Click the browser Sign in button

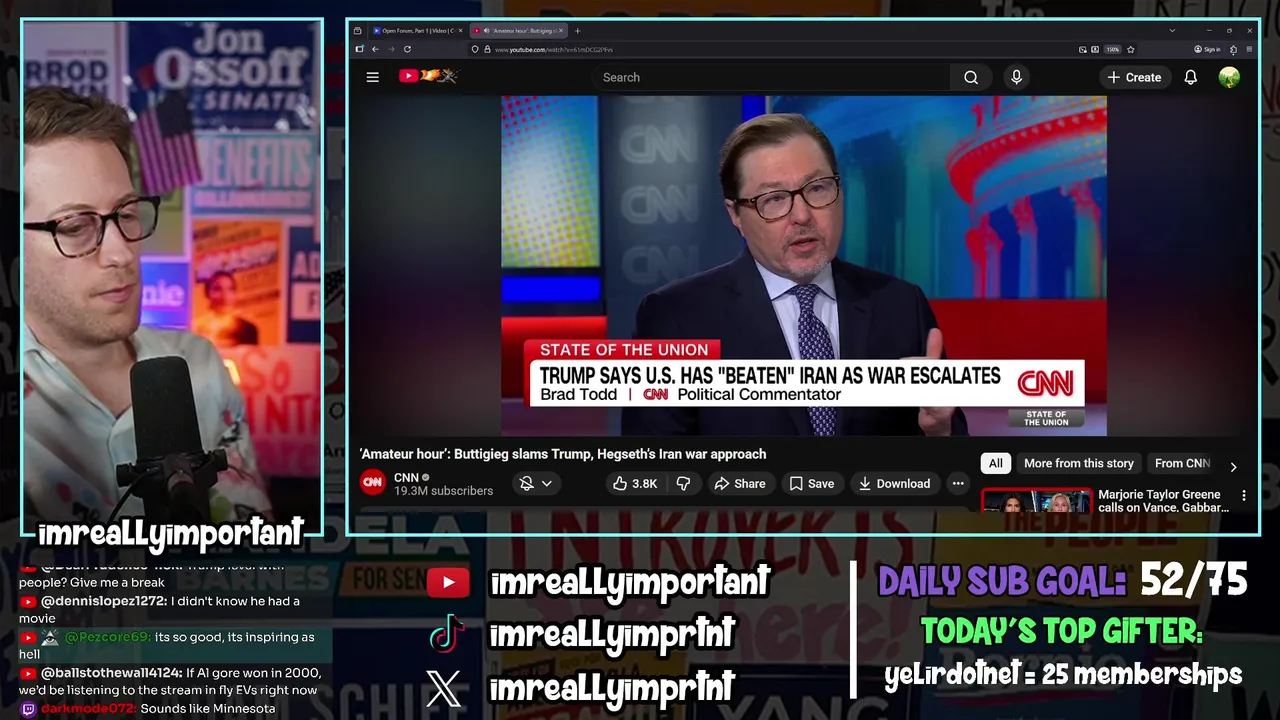point(1207,49)
